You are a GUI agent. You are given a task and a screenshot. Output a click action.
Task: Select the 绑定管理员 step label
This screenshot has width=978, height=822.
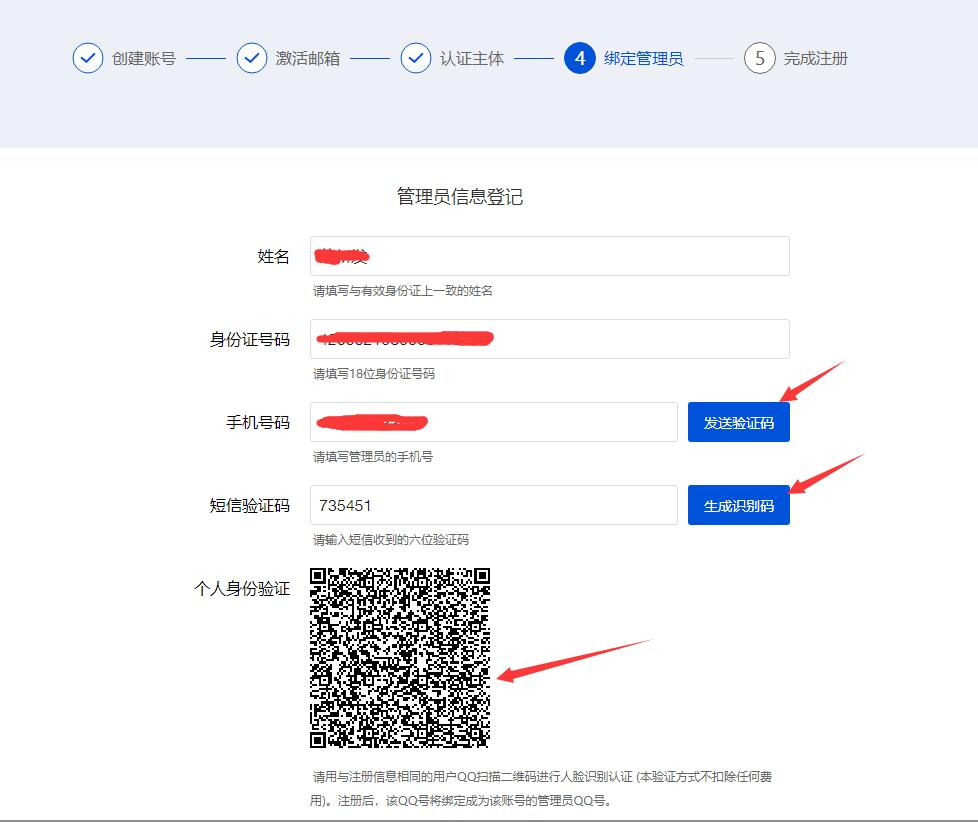pyautogui.click(x=643, y=58)
